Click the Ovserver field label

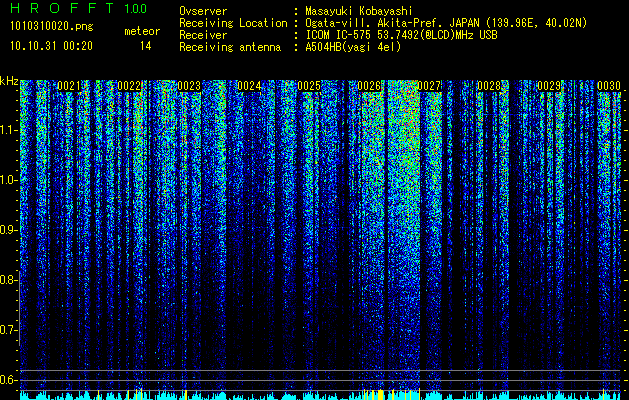coord(203,12)
